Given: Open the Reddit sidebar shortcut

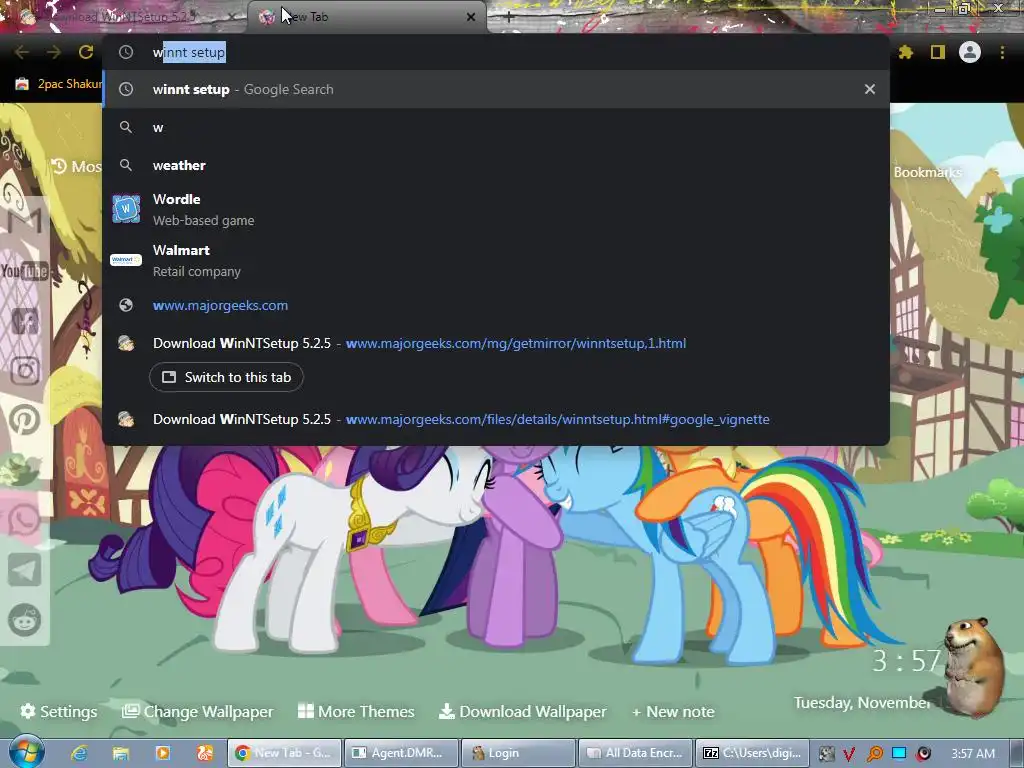Looking at the screenshot, I should coord(25,620).
